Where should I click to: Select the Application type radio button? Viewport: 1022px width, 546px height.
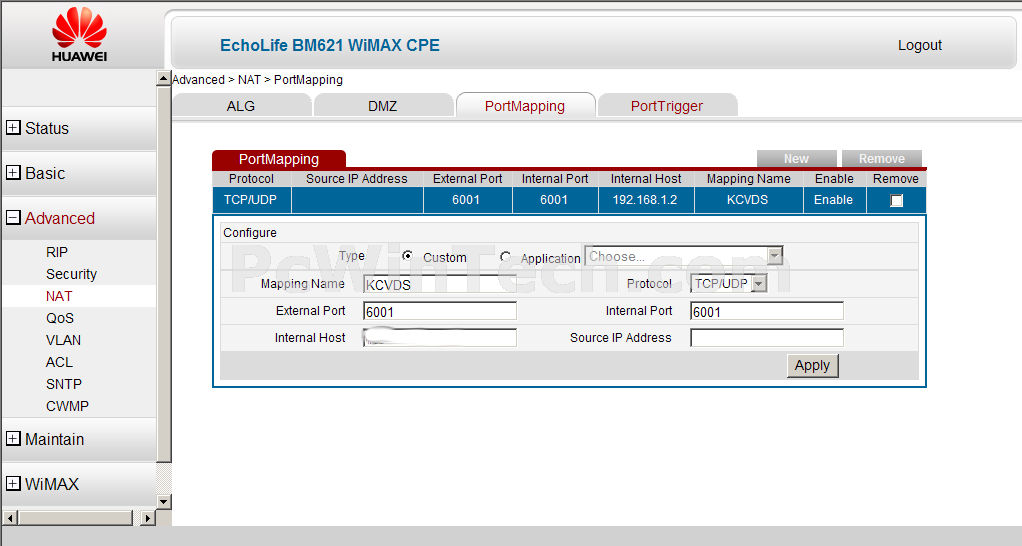point(505,257)
